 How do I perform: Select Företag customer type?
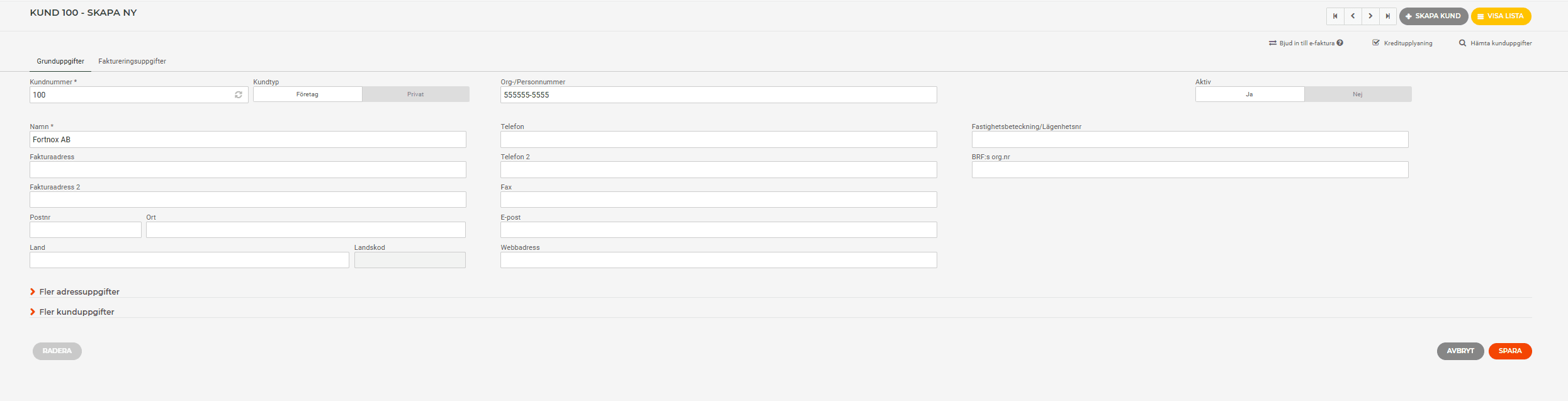point(307,94)
